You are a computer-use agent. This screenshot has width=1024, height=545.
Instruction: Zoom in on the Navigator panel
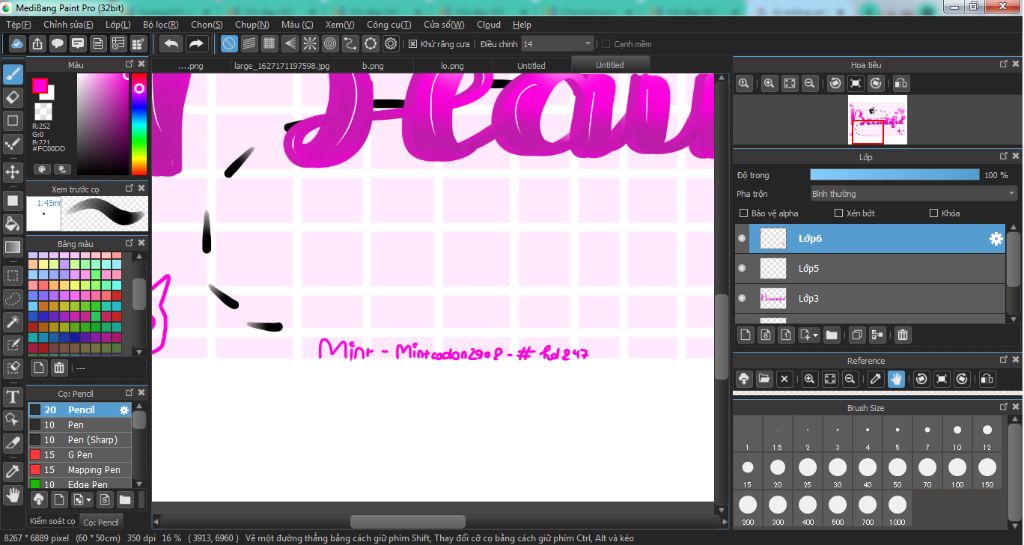(769, 84)
